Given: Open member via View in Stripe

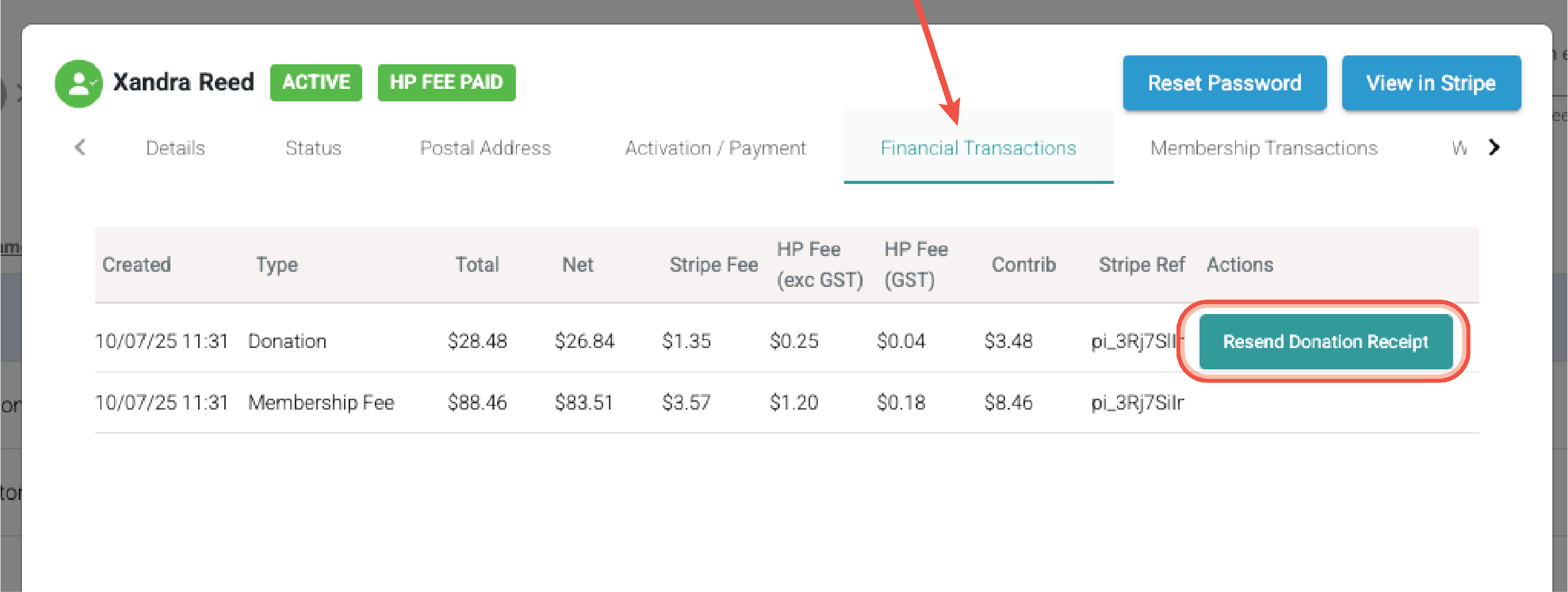Looking at the screenshot, I should [x=1431, y=83].
